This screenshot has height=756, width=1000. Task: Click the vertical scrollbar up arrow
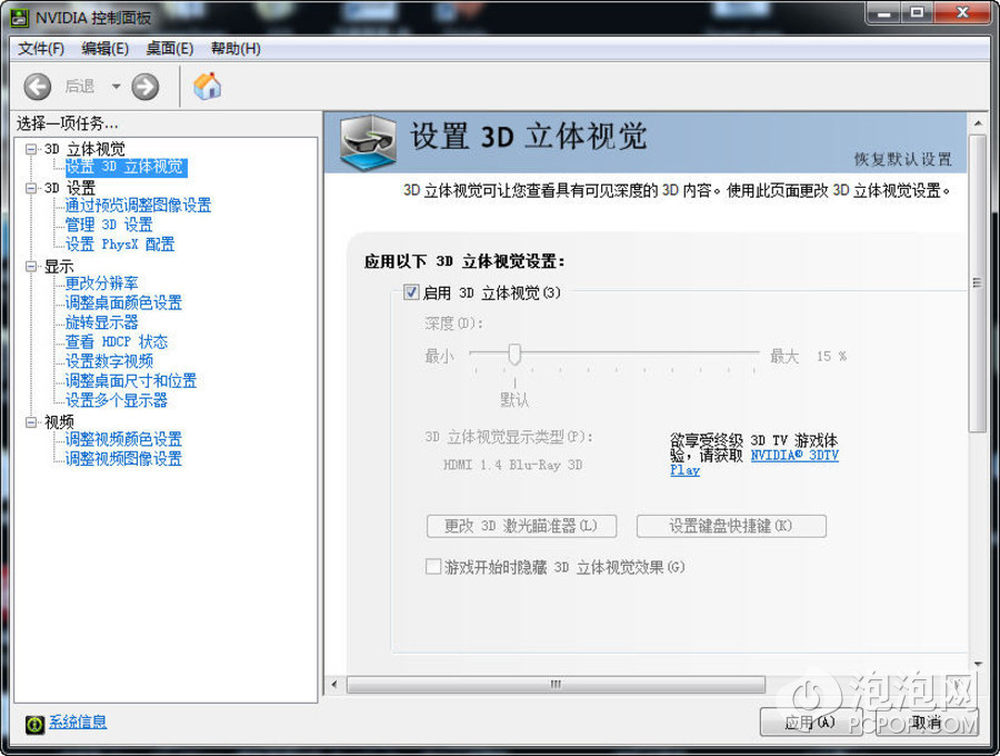point(978,122)
